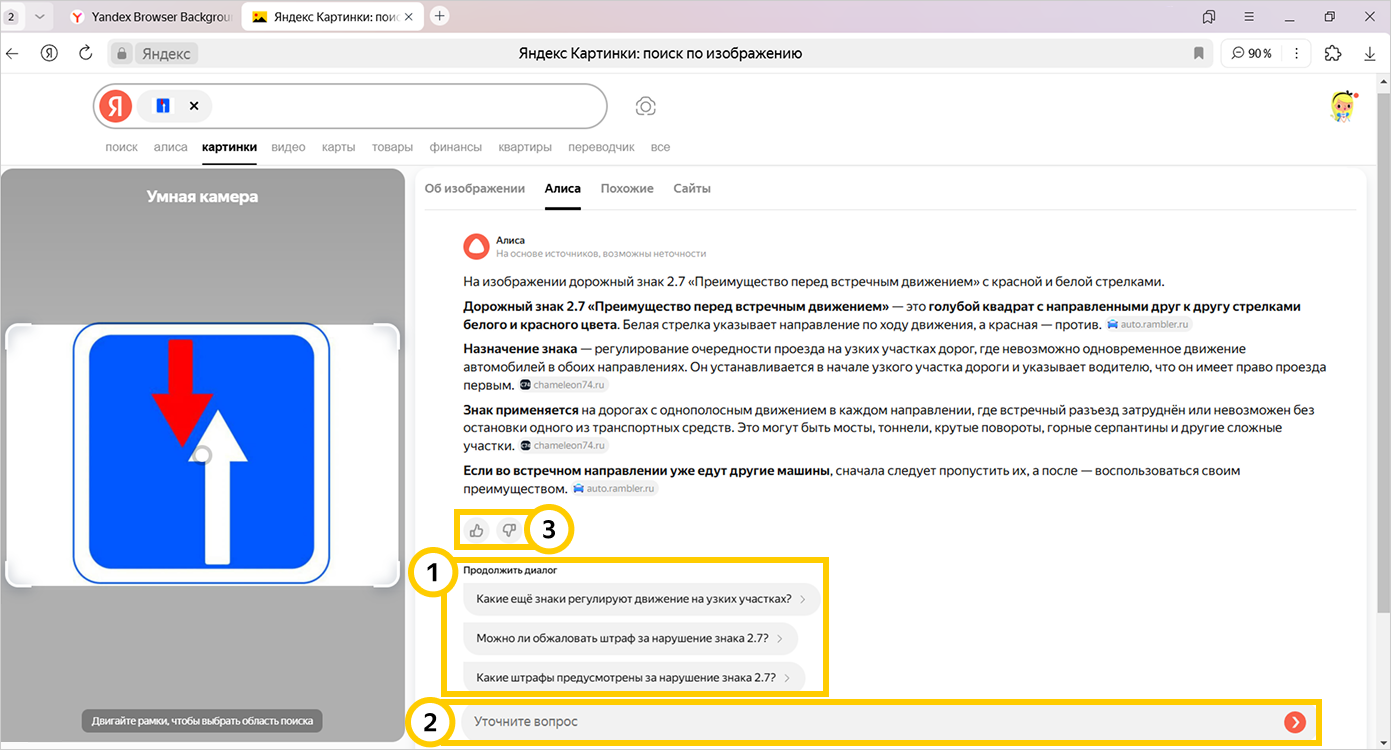Select видео in the search navigation
The width and height of the screenshot is (1391, 750).
[x=288, y=147]
